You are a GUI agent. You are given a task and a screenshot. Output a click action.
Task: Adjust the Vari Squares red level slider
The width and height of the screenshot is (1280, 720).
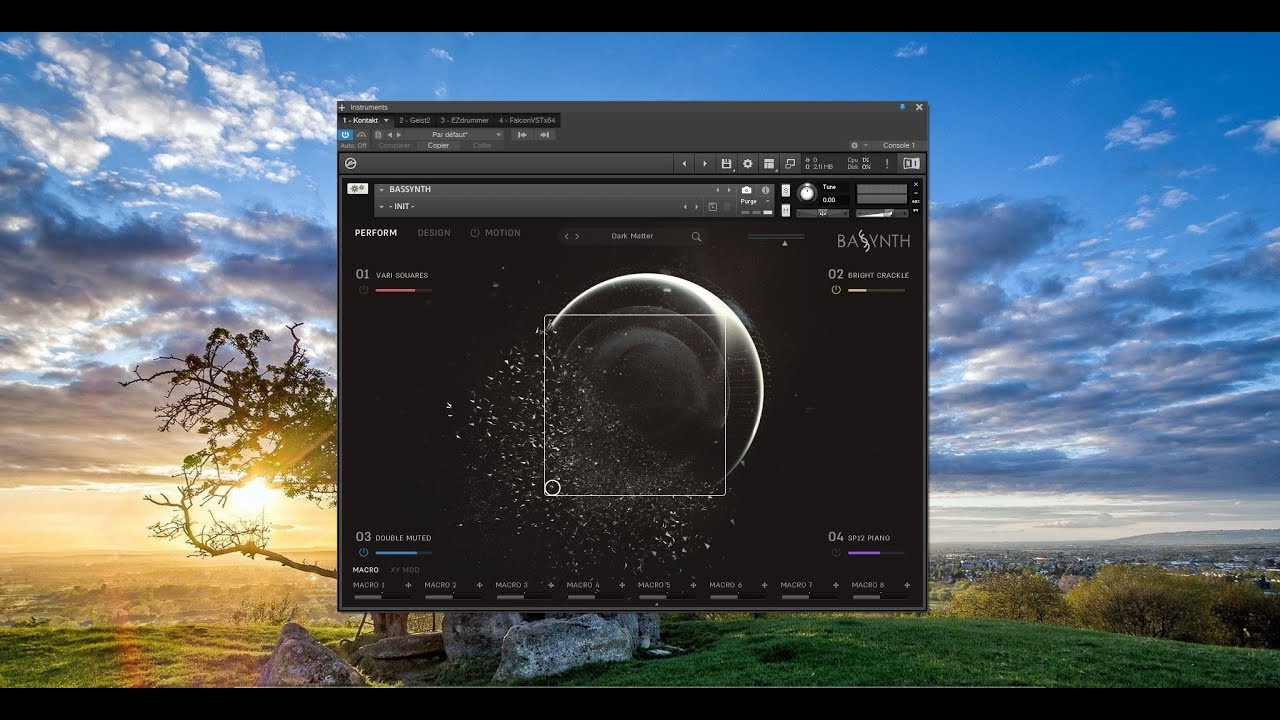(404, 290)
